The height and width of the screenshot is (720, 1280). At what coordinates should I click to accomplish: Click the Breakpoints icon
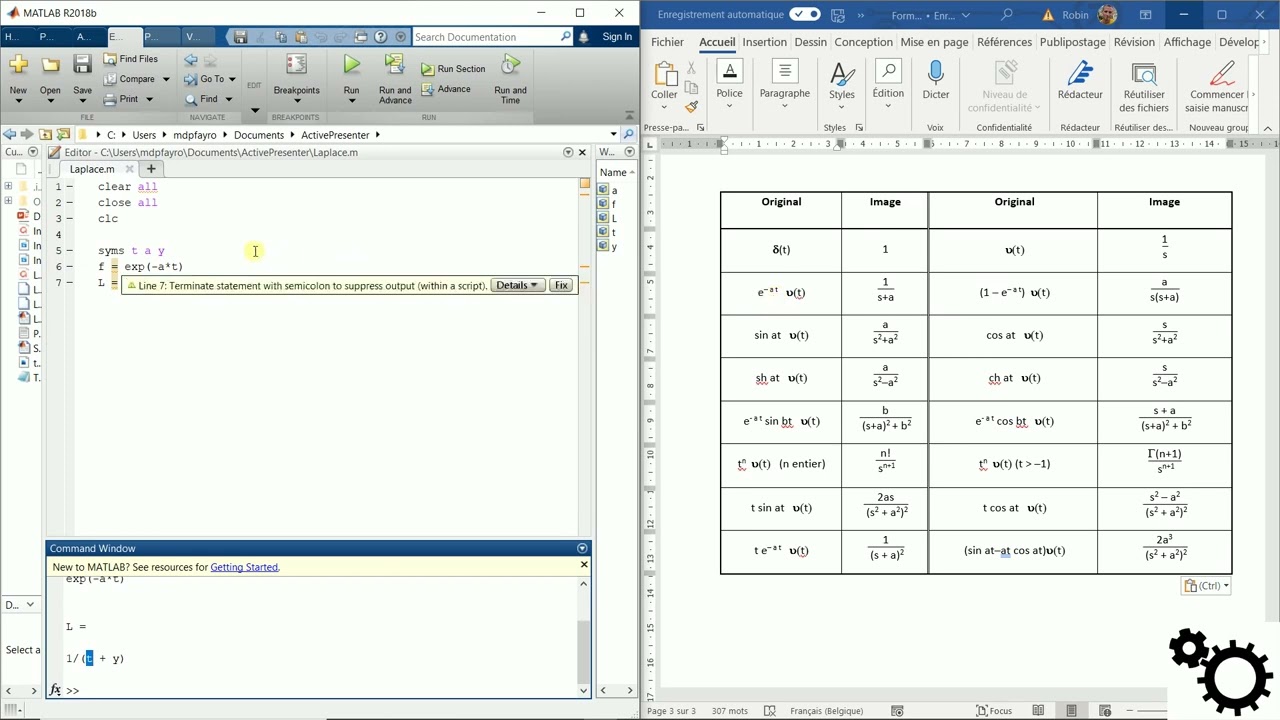(296, 65)
